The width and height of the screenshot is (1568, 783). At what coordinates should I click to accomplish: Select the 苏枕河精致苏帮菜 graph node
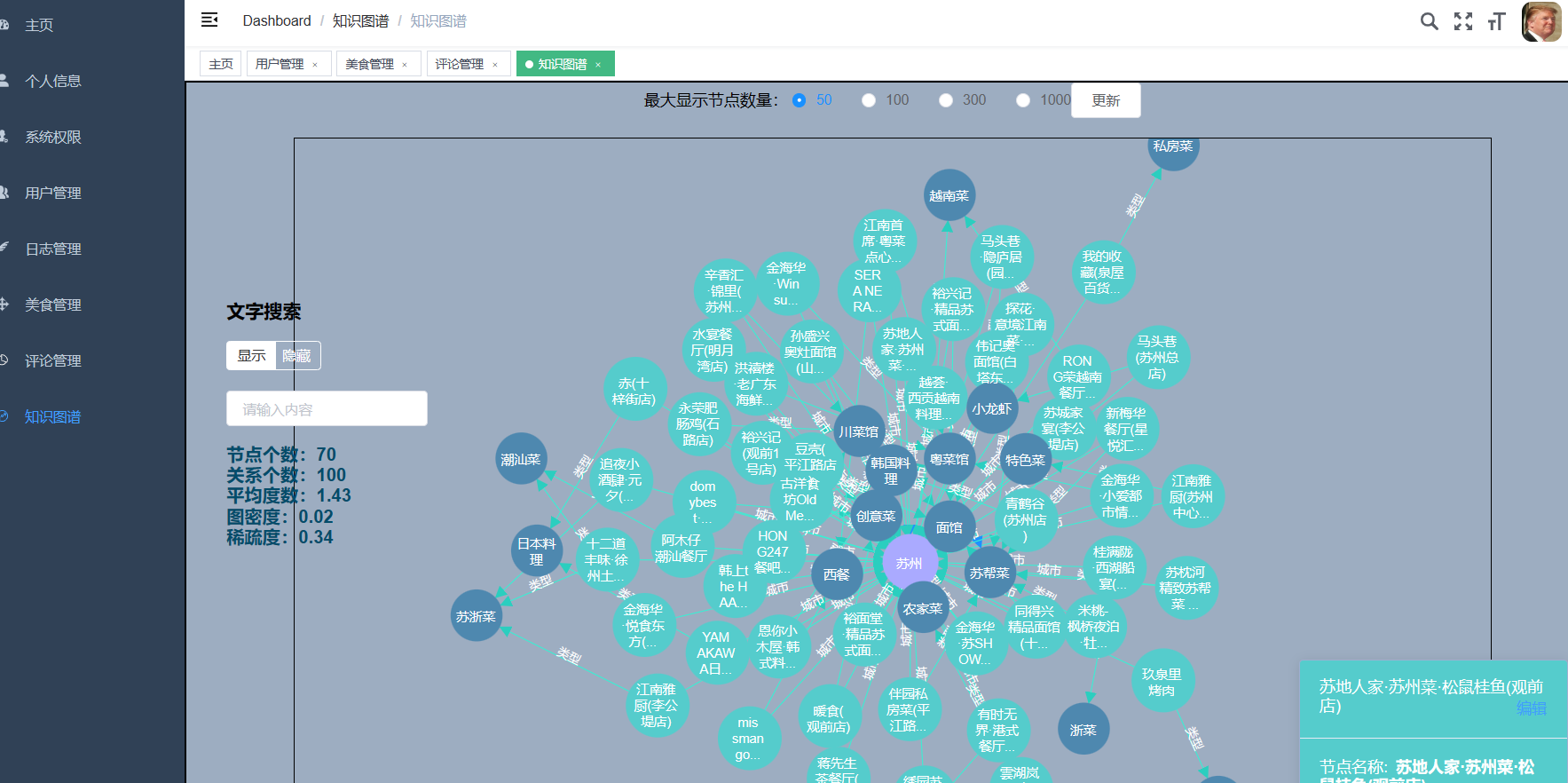tap(1187, 588)
